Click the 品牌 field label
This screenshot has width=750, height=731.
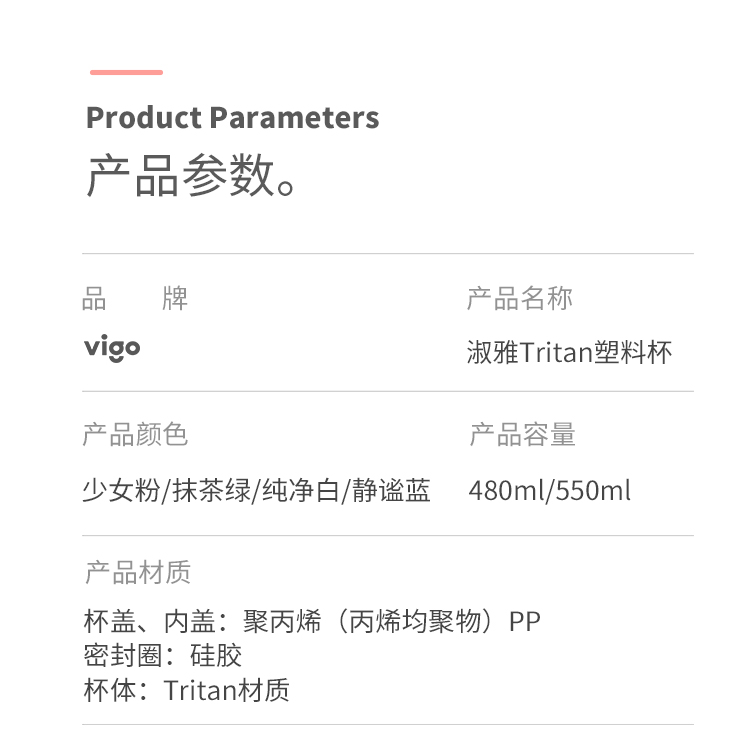coord(134,298)
